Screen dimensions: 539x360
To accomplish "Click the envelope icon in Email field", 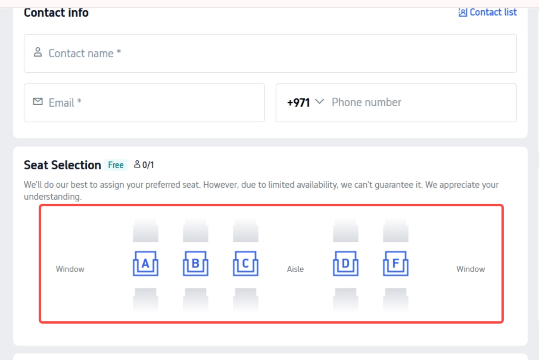I will (38, 101).
